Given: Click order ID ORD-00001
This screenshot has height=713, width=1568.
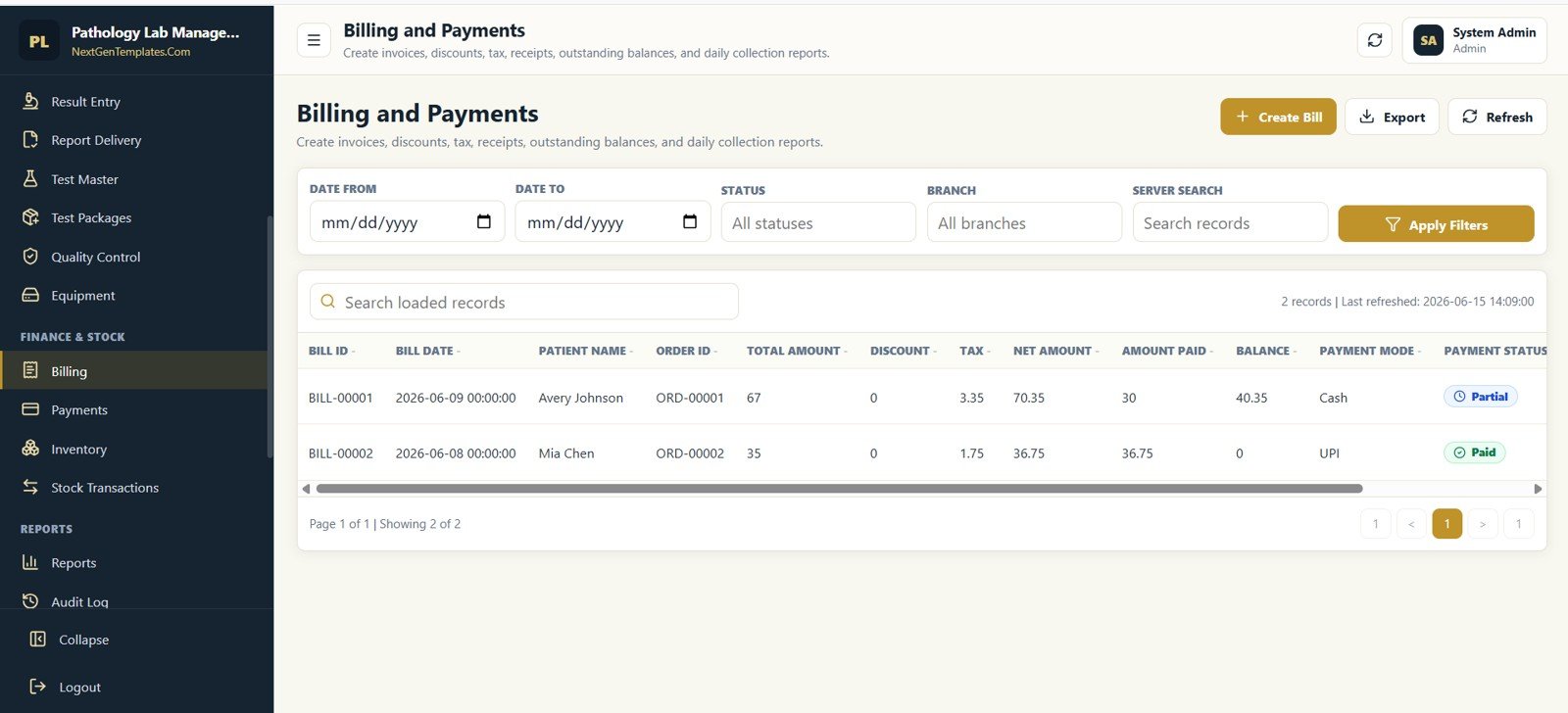Looking at the screenshot, I should pos(690,398).
